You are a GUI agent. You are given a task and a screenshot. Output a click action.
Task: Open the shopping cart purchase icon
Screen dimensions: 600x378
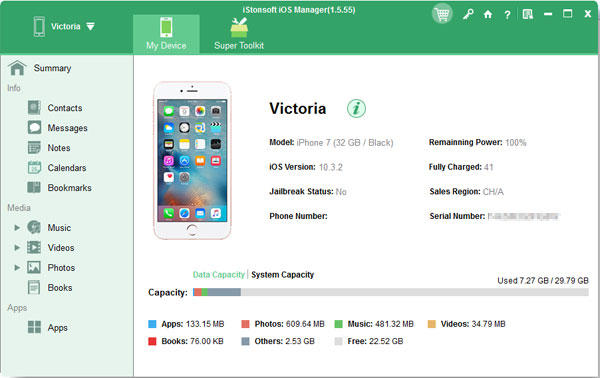442,14
